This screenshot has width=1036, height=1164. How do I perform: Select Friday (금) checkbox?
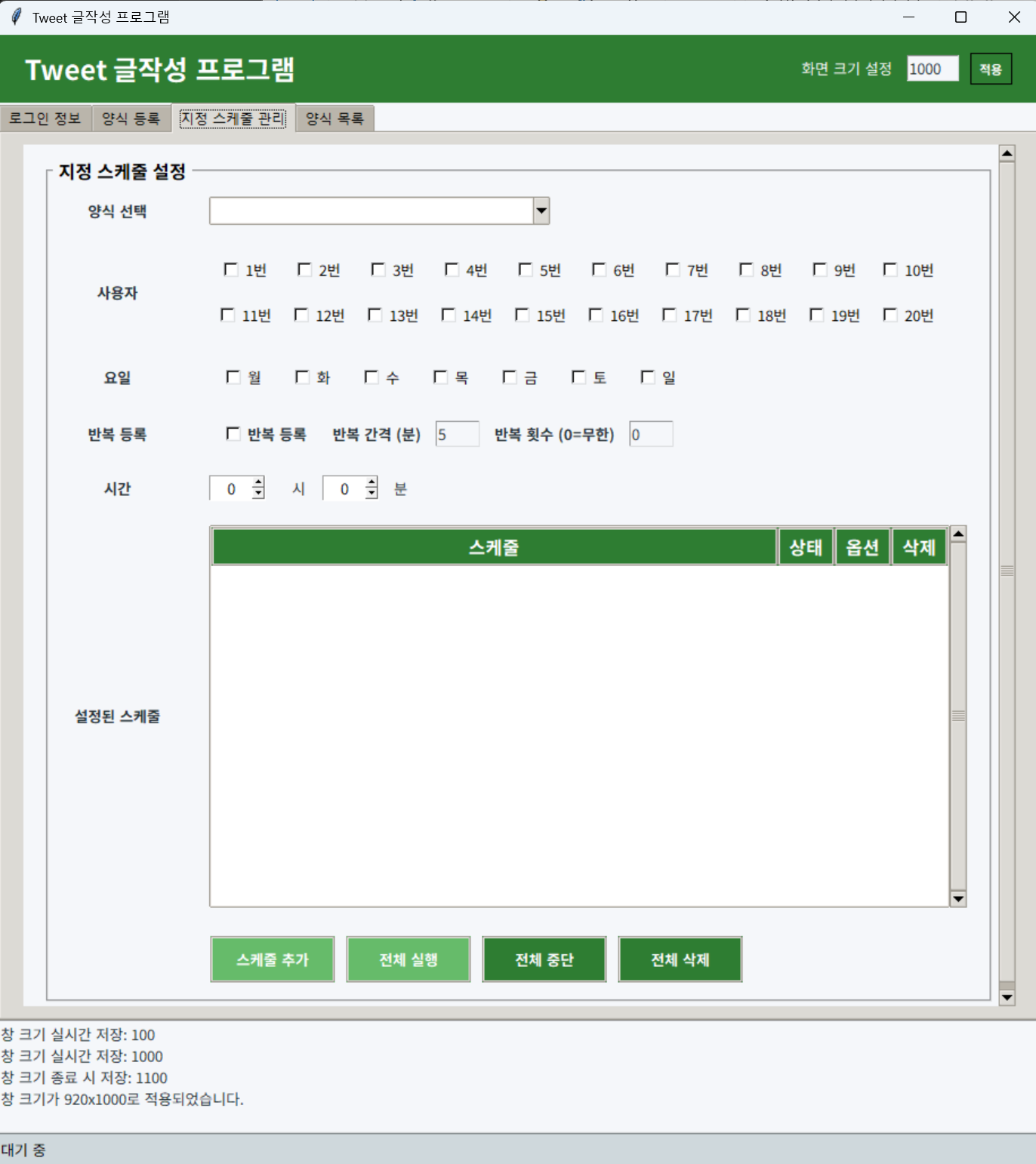[510, 377]
